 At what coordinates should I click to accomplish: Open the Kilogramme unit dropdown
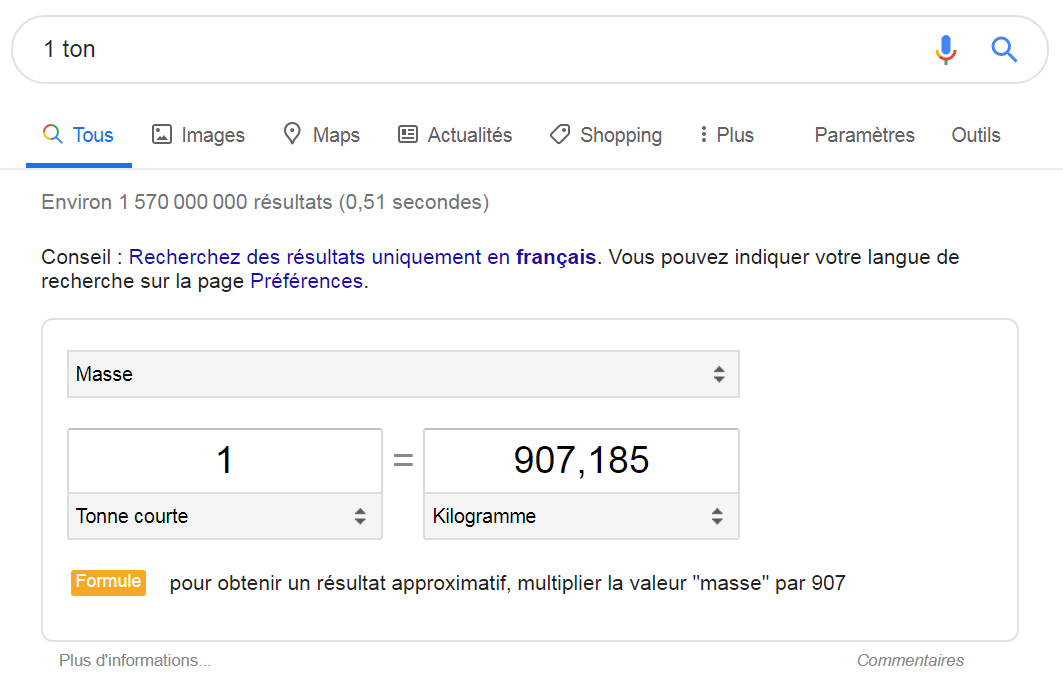pos(581,517)
